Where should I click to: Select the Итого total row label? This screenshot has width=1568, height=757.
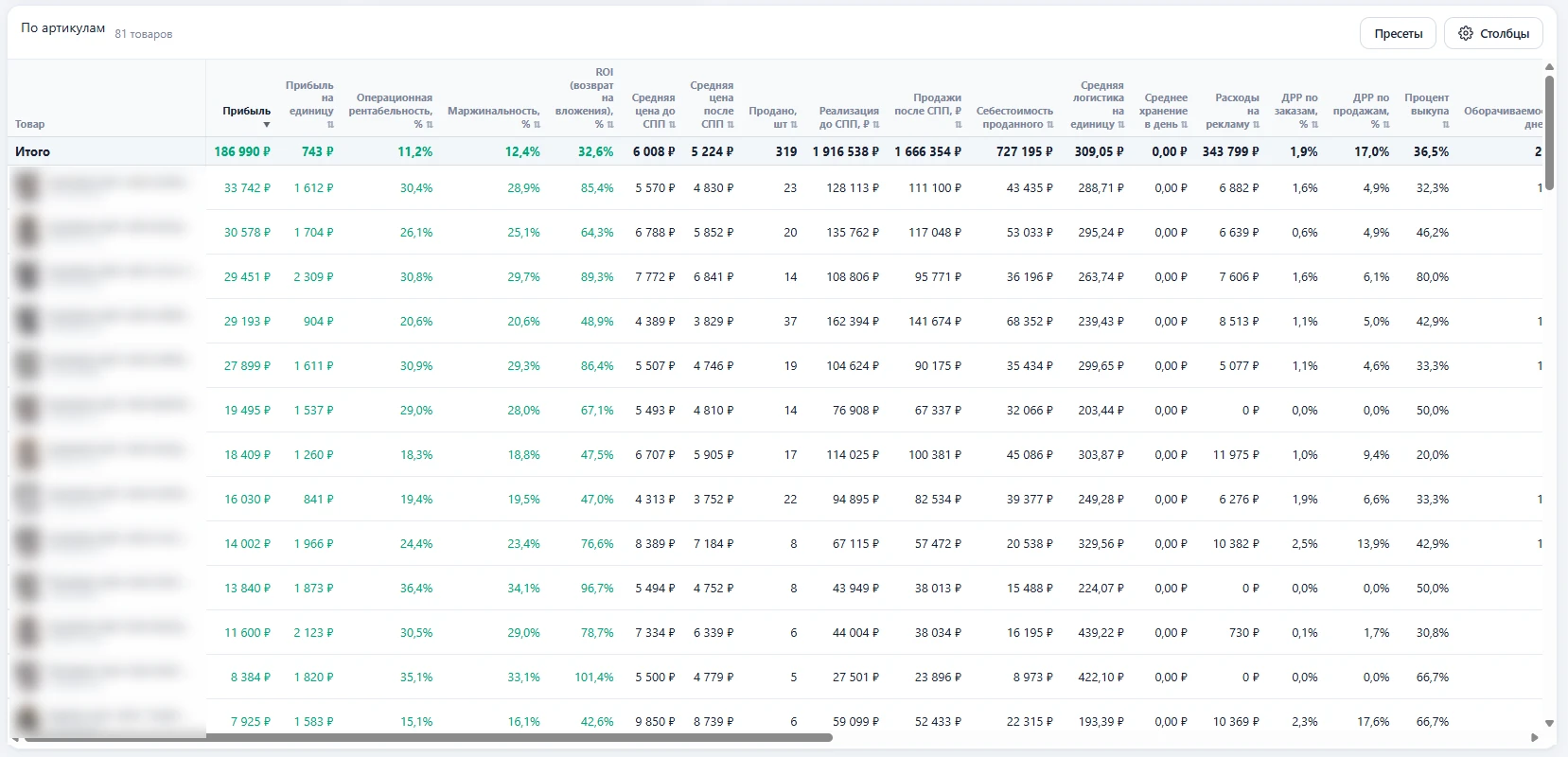33,151
